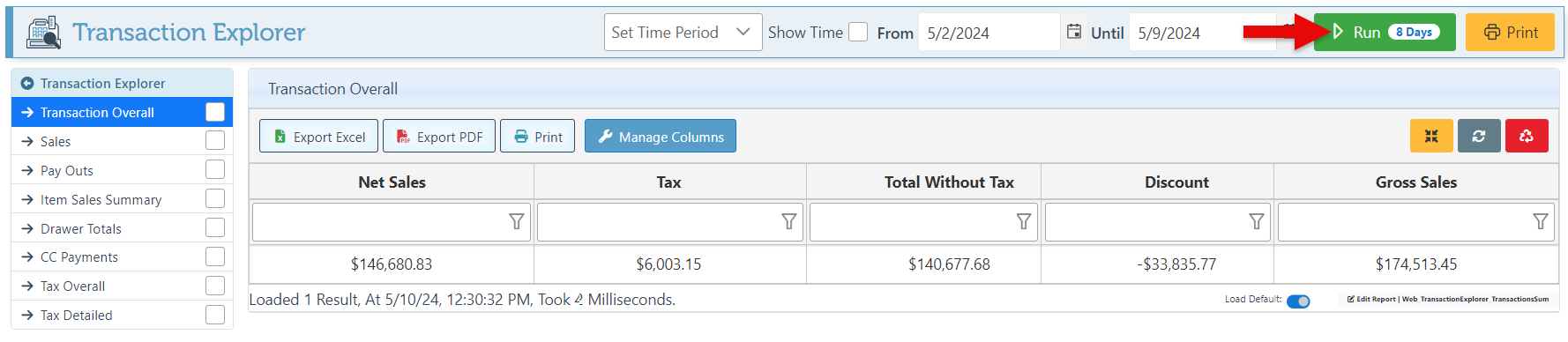Click the Transaction Explorer back arrow icon
The width and height of the screenshot is (1568, 342).
pyautogui.click(x=26, y=83)
